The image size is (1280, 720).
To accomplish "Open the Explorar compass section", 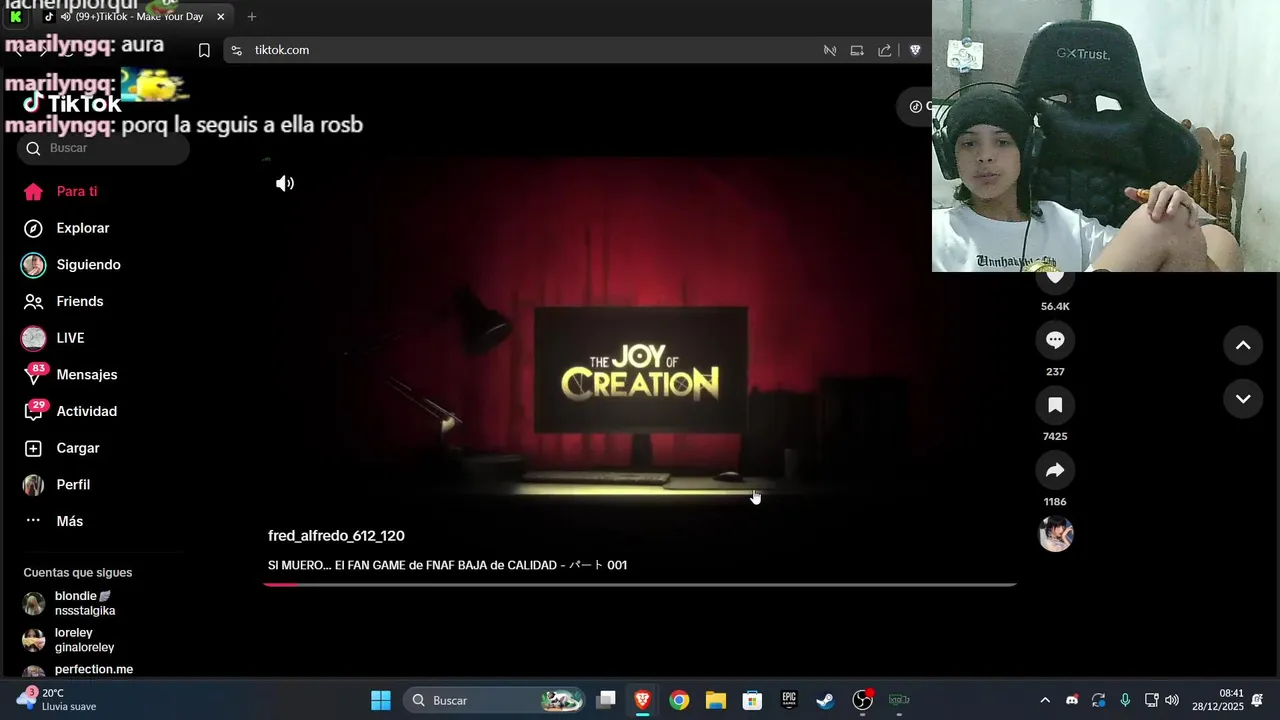I will click(66, 228).
